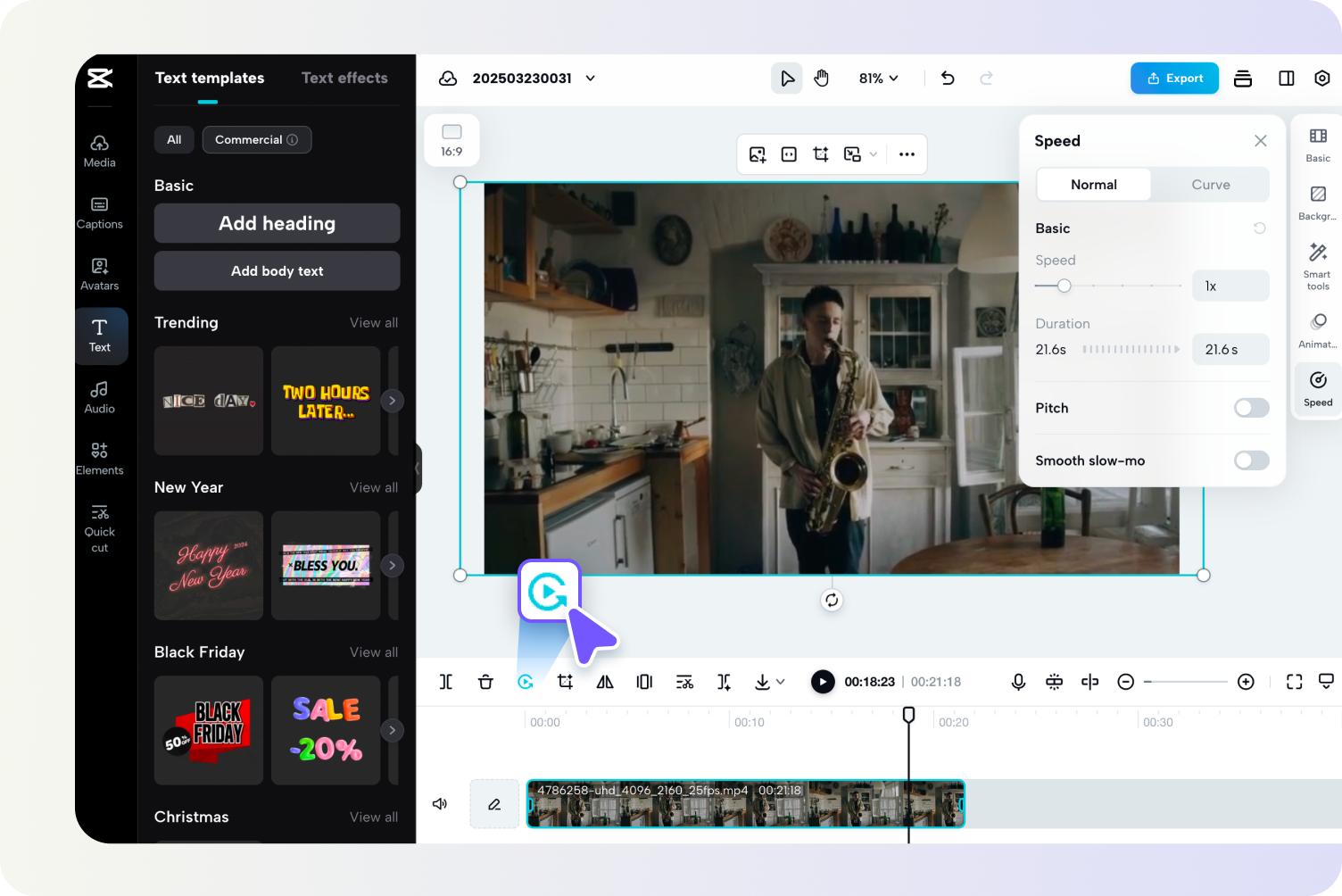Select the Normal speed tab
Image resolution: width=1342 pixels, height=896 pixels.
click(1094, 185)
